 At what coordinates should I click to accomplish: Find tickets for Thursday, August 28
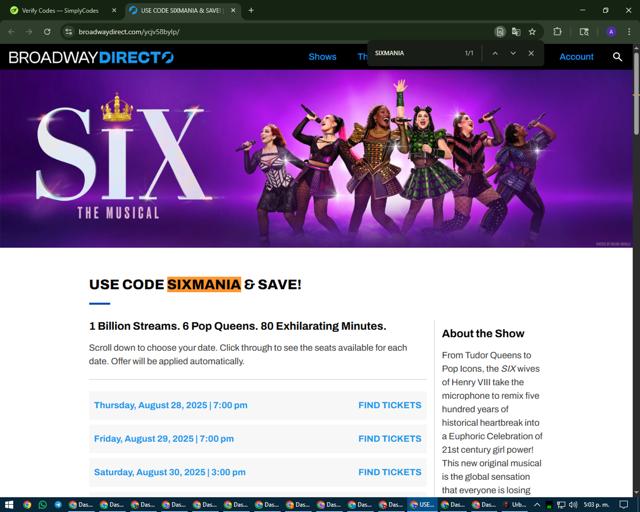(390, 405)
